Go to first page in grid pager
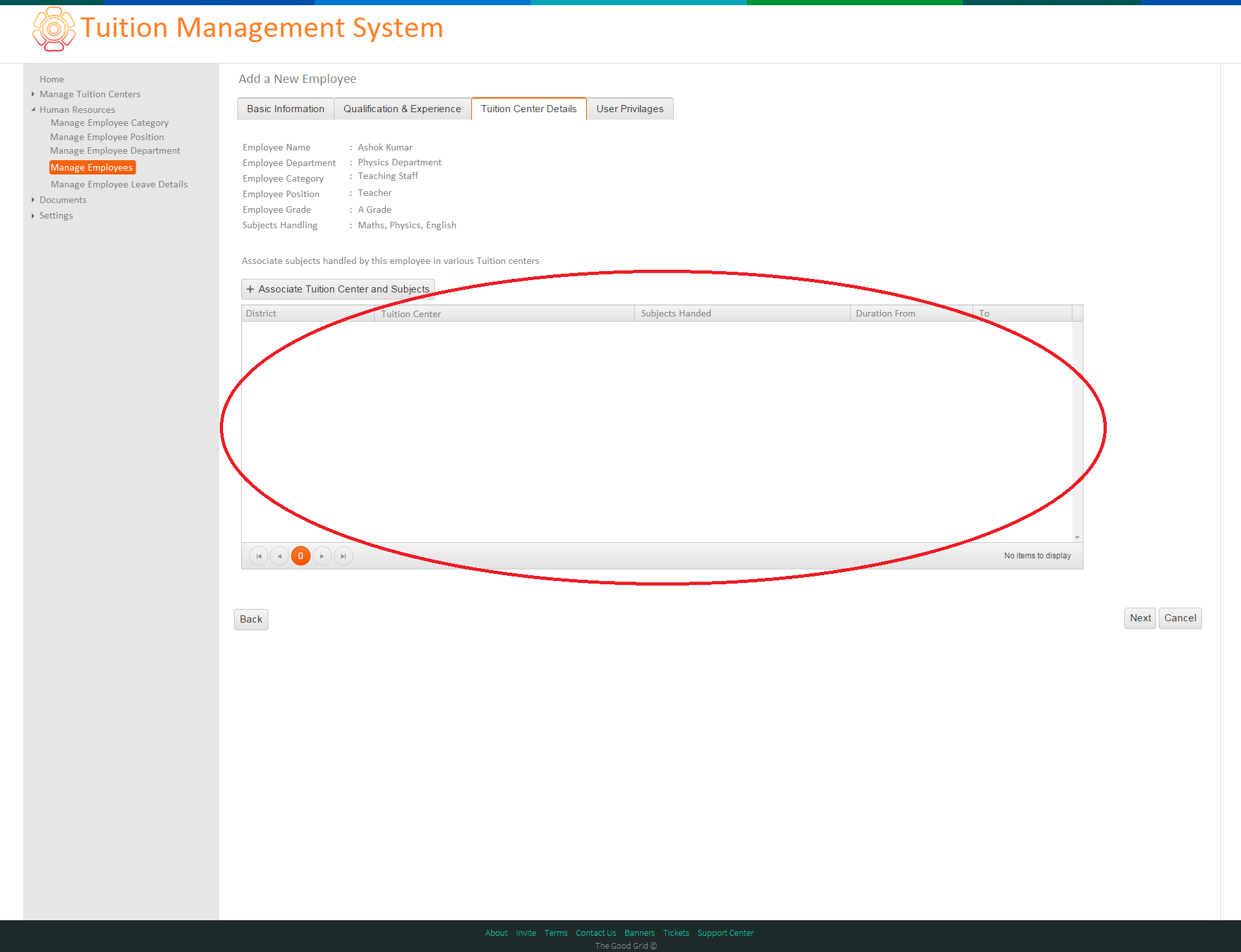1241x952 pixels. point(259,556)
